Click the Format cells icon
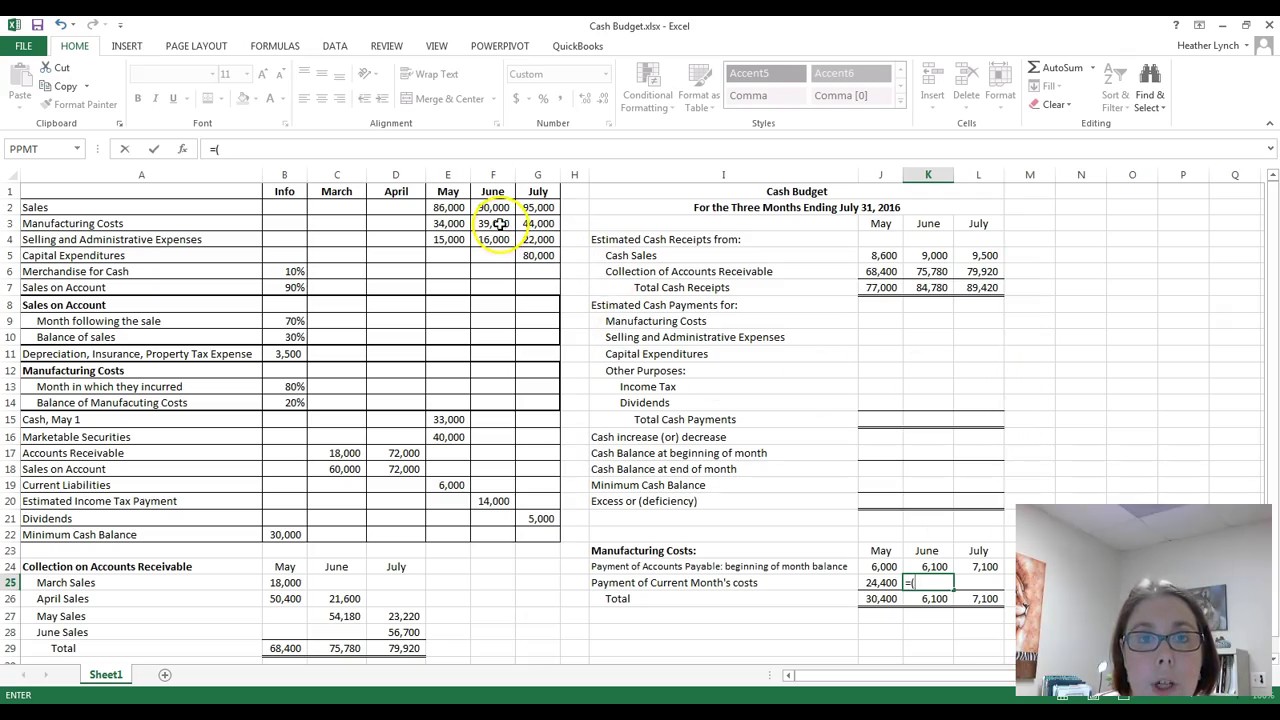The width and height of the screenshot is (1280, 720). (1000, 74)
